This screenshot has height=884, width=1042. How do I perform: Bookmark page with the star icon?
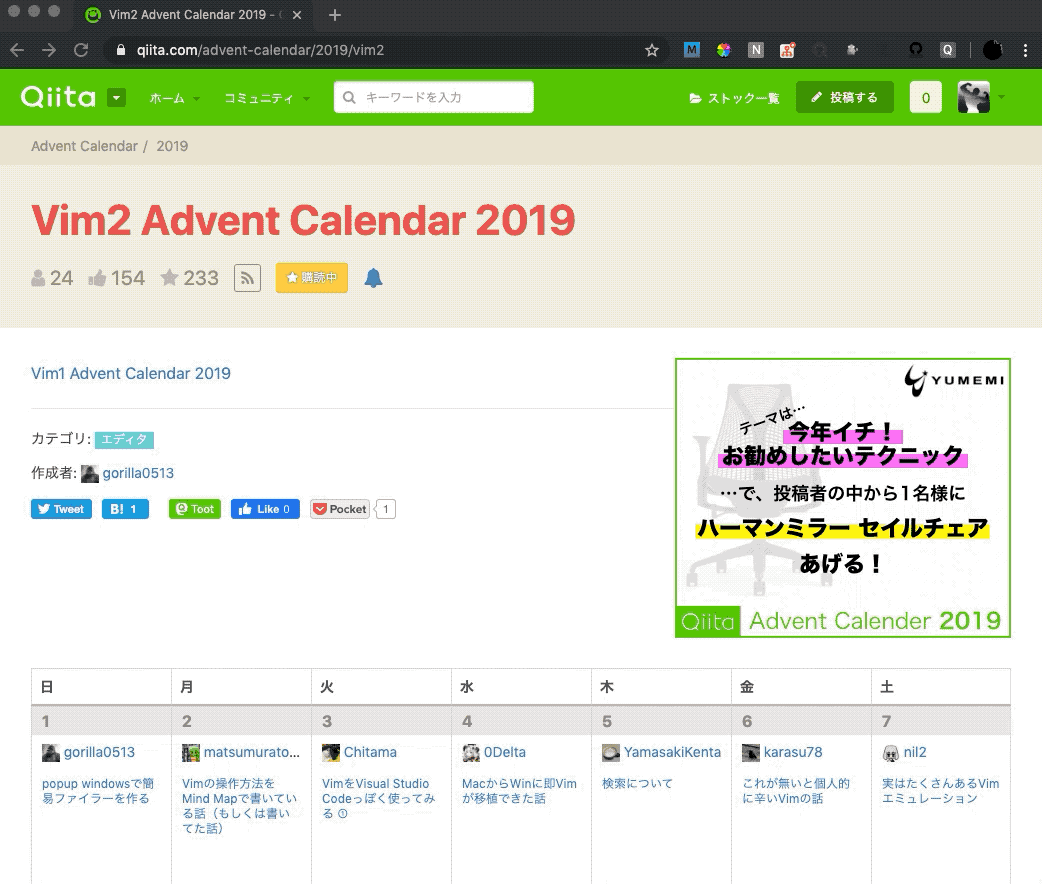tap(652, 50)
